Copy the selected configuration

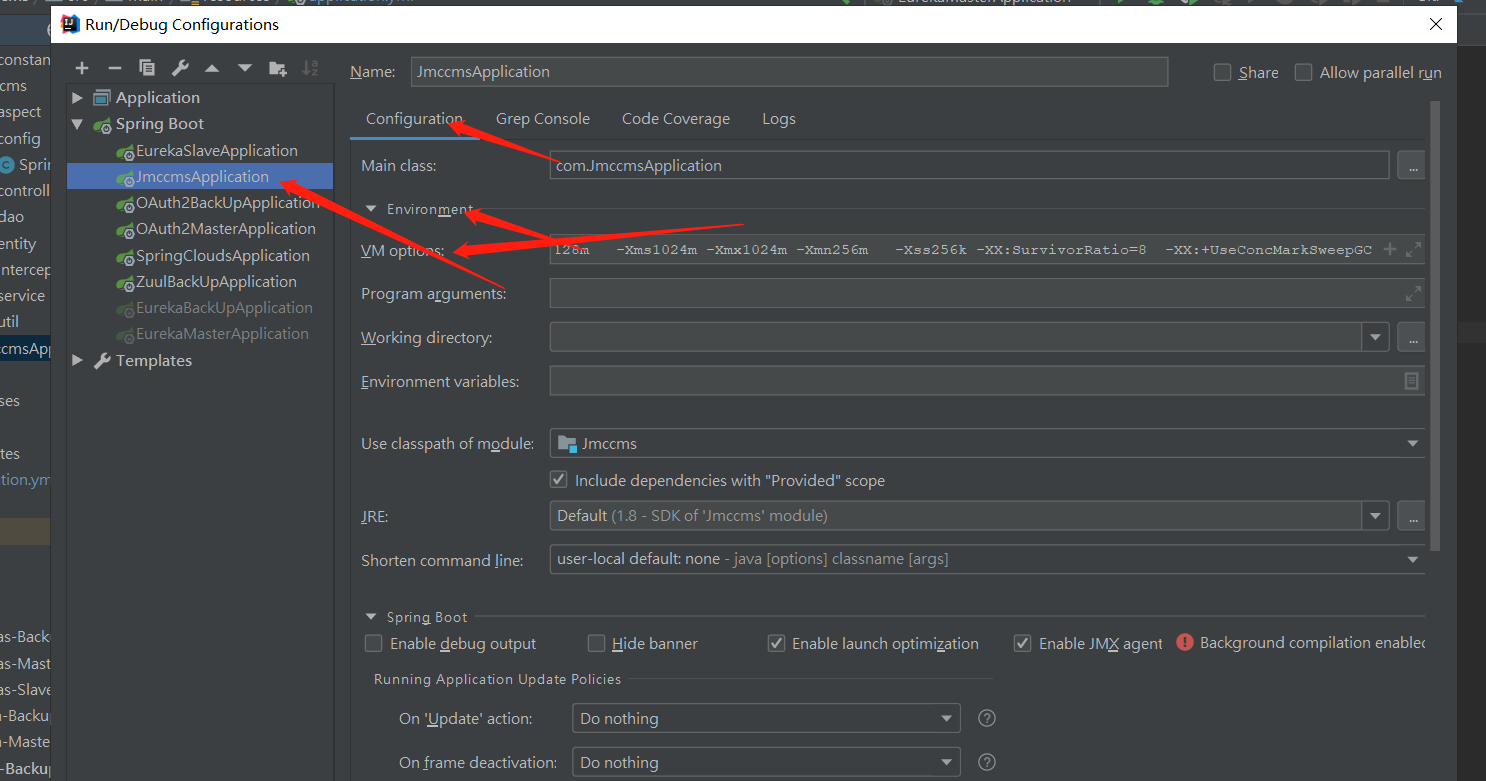(x=147, y=68)
